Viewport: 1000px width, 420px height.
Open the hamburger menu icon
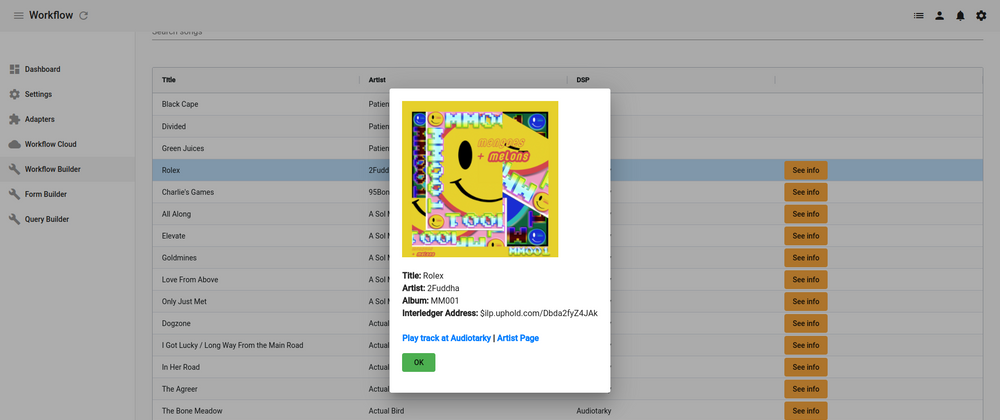[x=18, y=15]
